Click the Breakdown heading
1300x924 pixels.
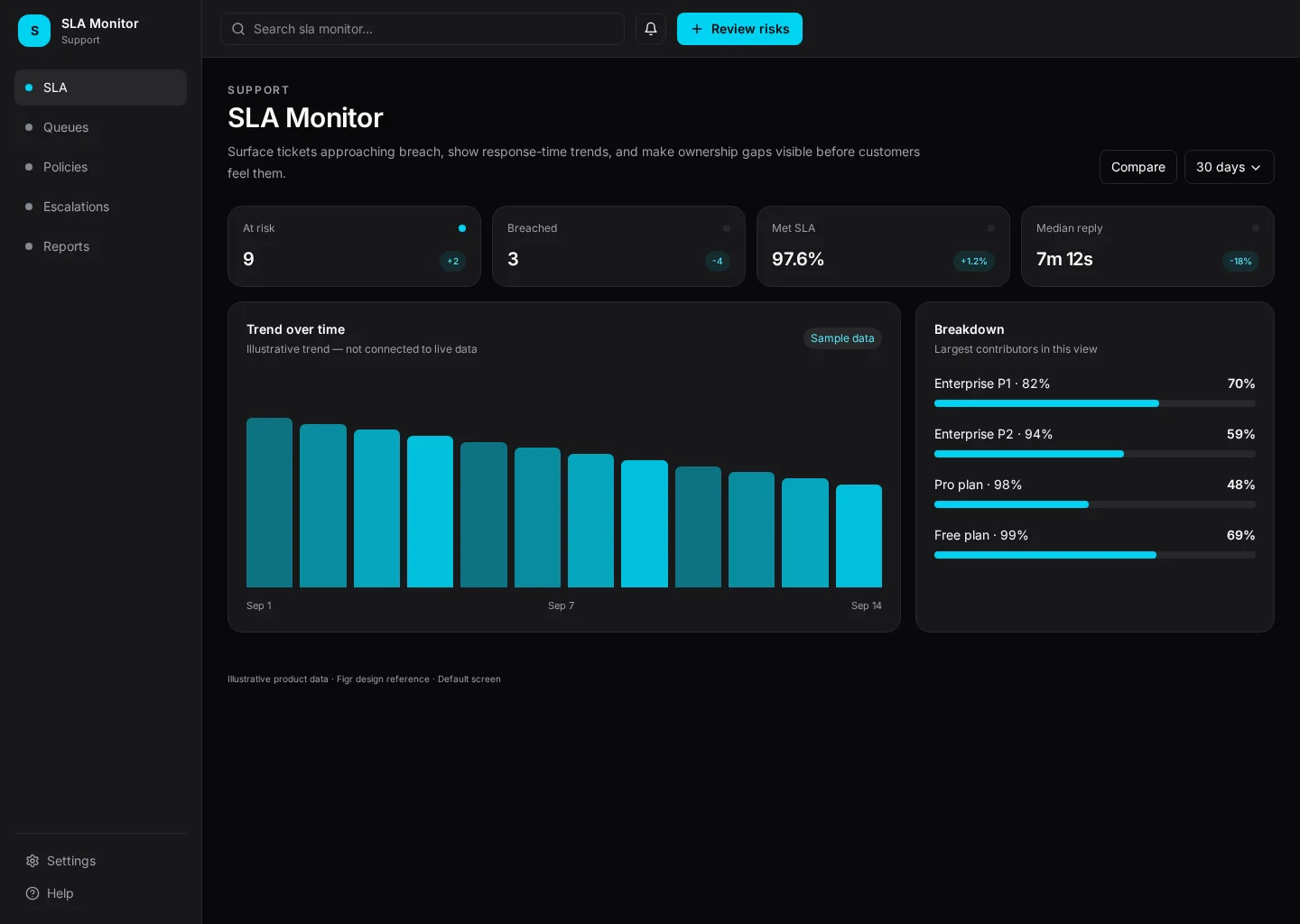(969, 329)
